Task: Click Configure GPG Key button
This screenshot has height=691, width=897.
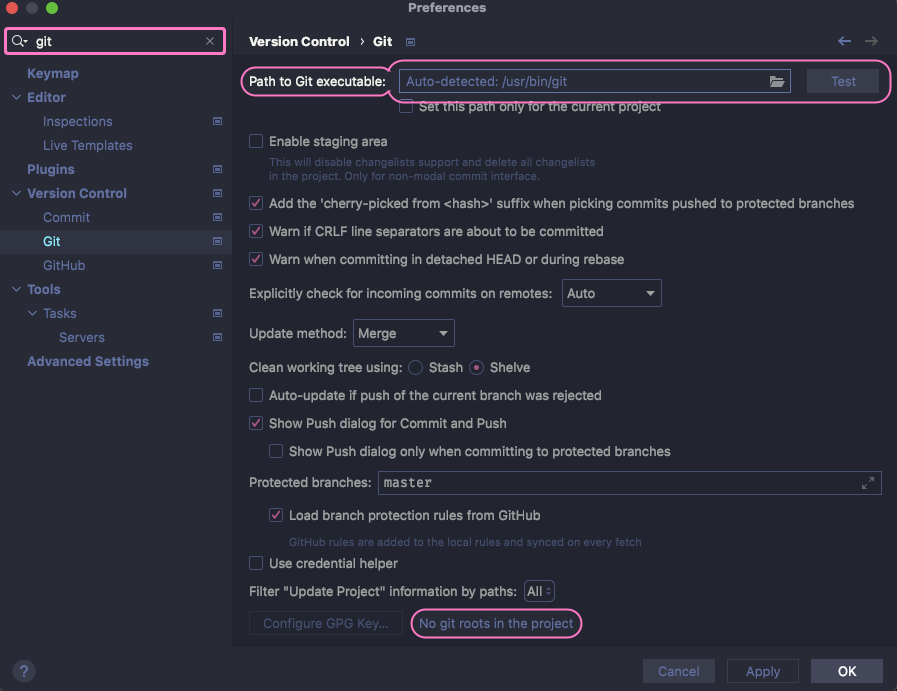Action: click(326, 624)
